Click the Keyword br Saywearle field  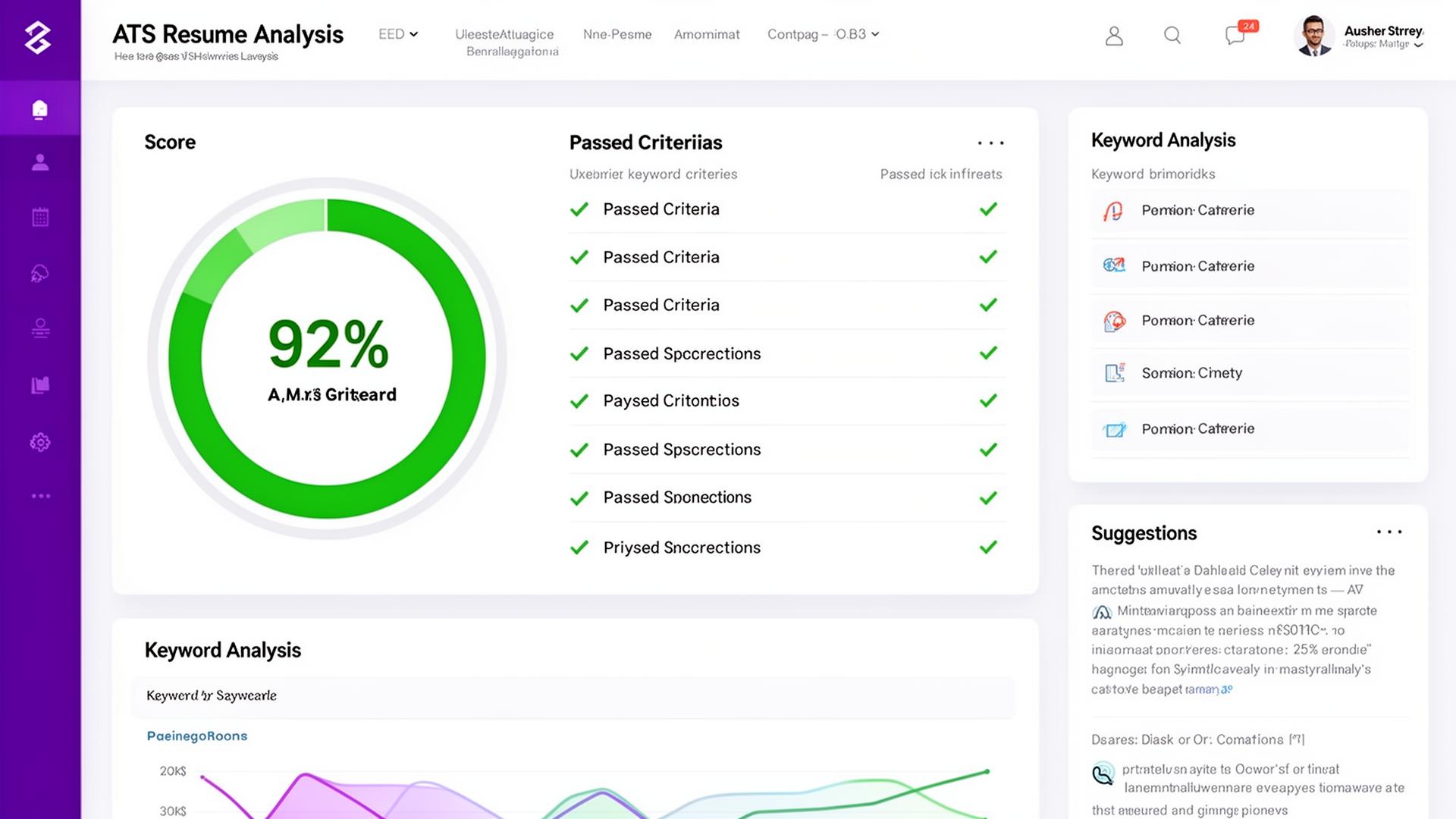point(573,696)
